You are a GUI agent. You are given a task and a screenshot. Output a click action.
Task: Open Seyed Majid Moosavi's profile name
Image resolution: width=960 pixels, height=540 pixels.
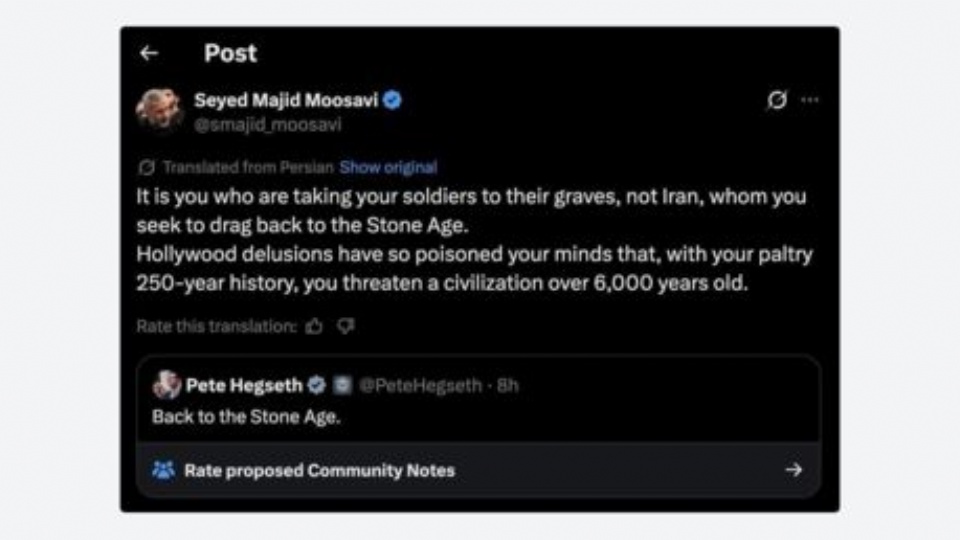pos(286,100)
